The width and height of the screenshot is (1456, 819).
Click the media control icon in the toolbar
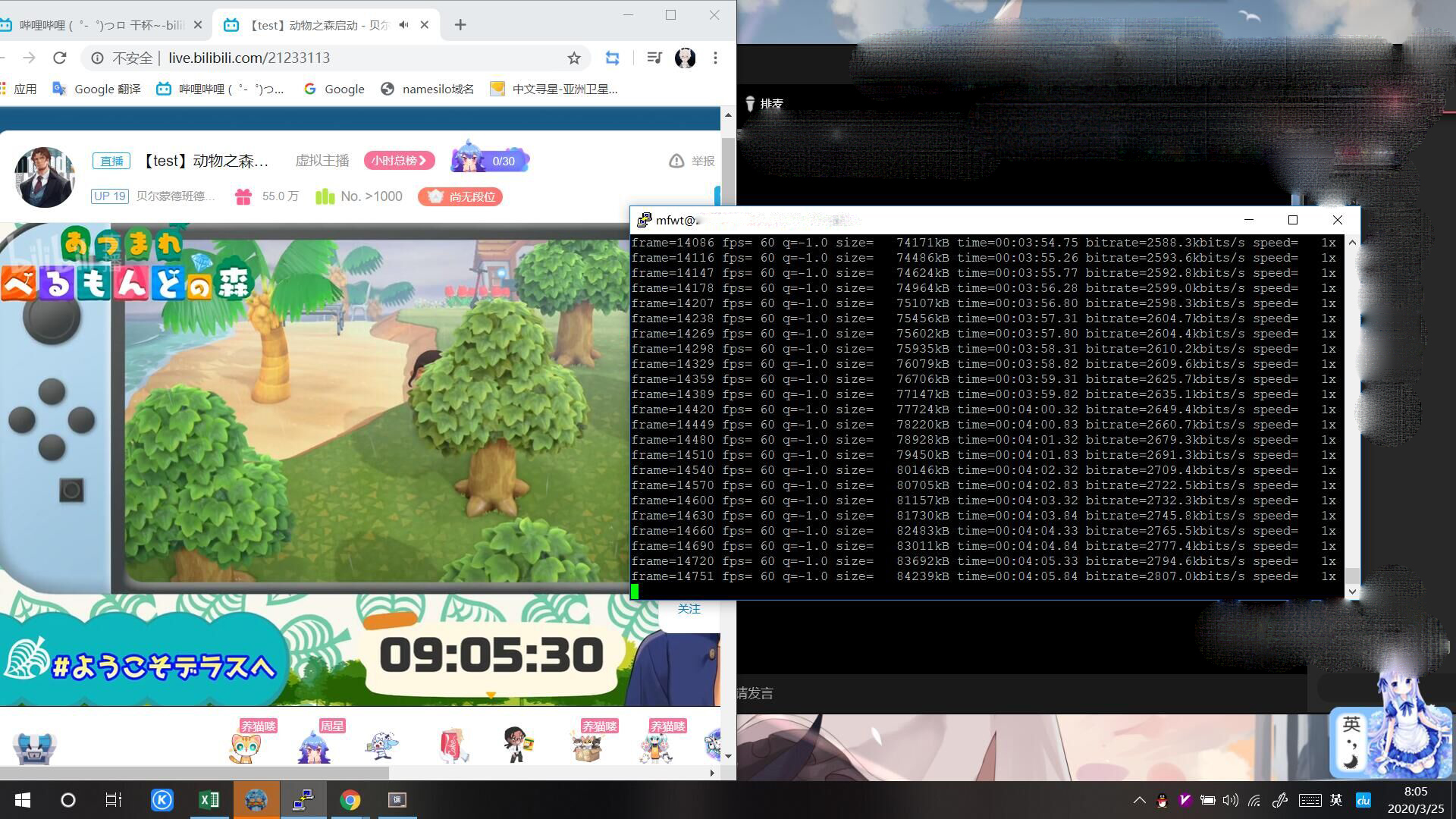(x=654, y=58)
